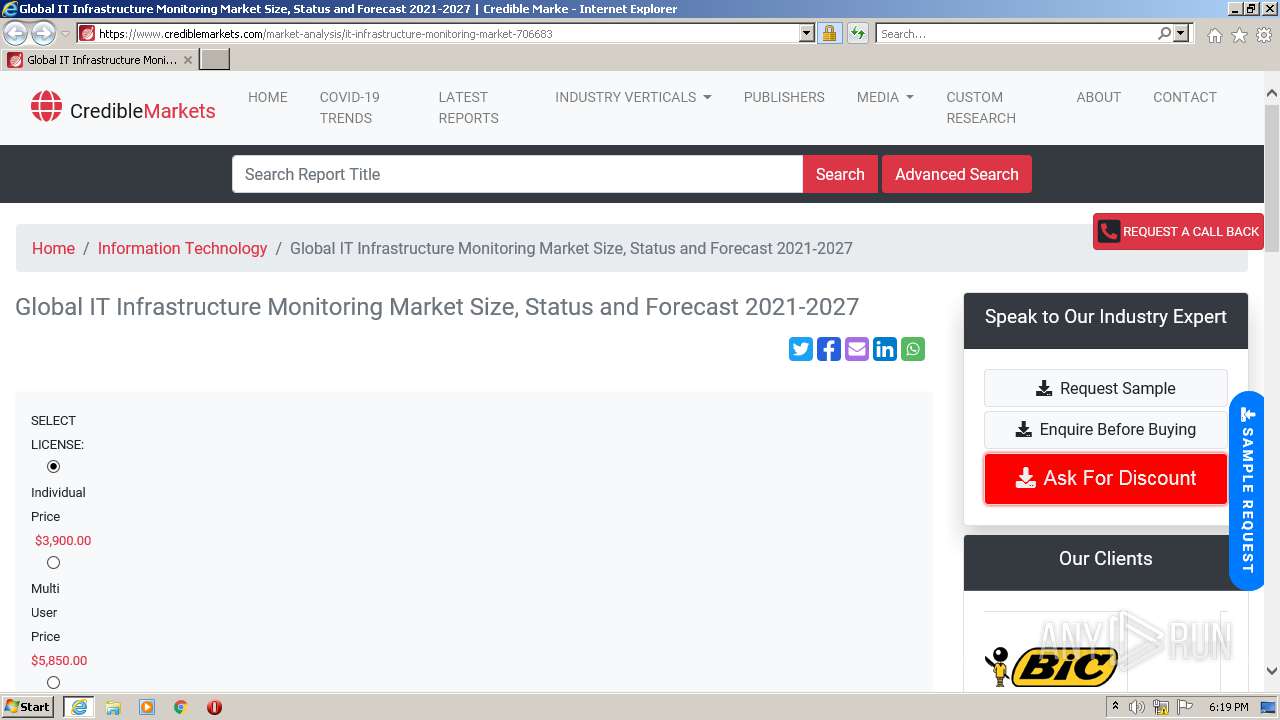Screen dimensions: 1280x720
Task: Open the search provider dropdown arrow
Action: pos(1181,33)
